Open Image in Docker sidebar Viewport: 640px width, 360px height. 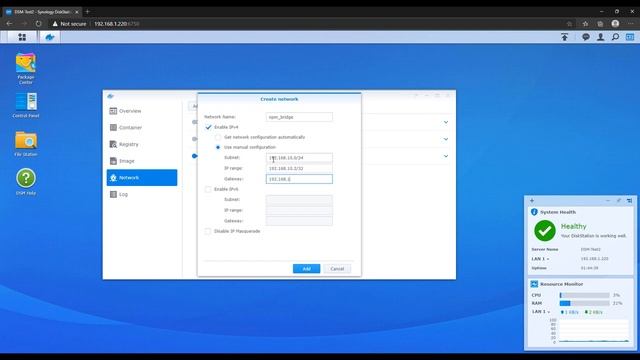click(142, 161)
